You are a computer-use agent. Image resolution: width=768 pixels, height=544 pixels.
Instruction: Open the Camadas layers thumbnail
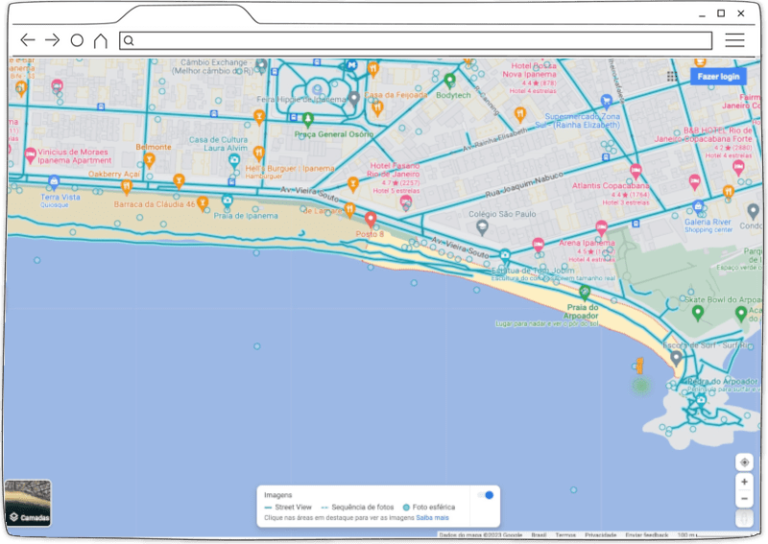(x=28, y=503)
